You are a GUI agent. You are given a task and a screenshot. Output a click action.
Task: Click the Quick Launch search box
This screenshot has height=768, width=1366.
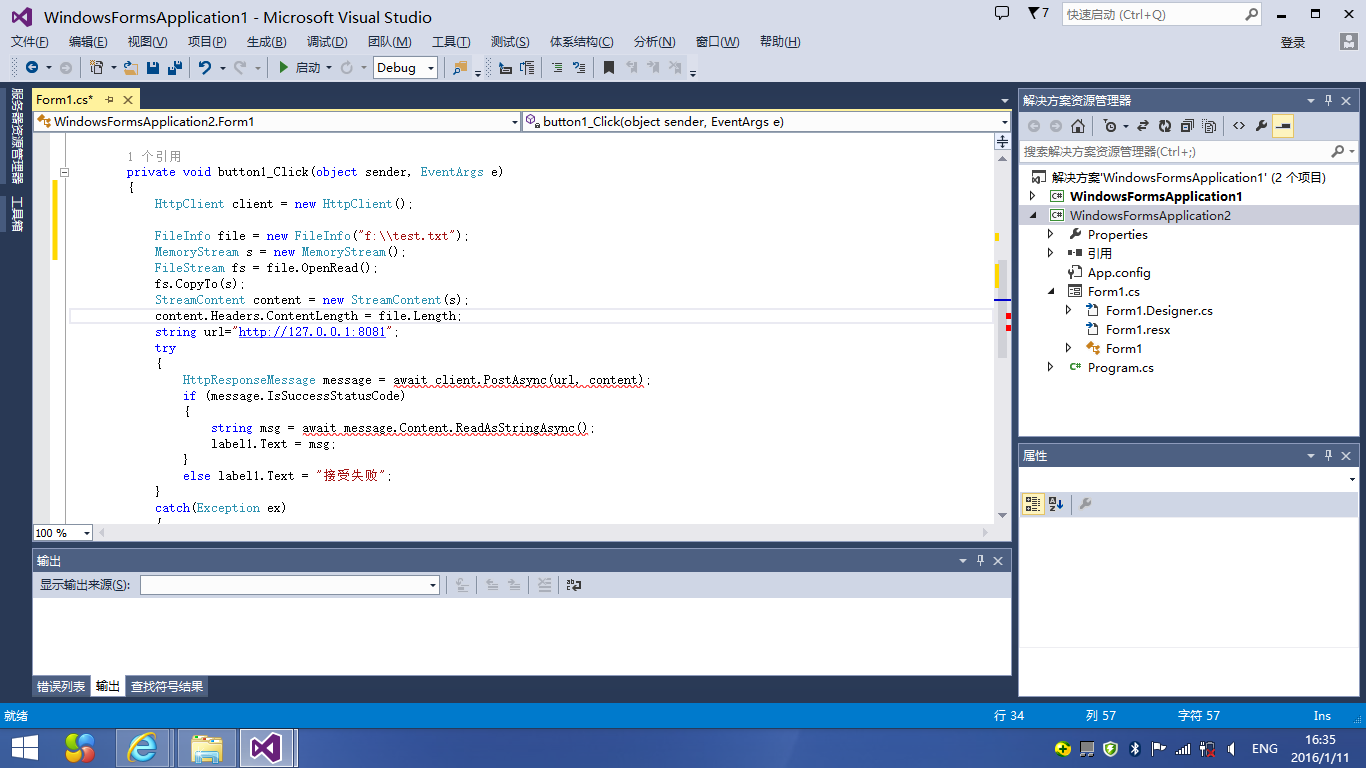(x=1150, y=15)
